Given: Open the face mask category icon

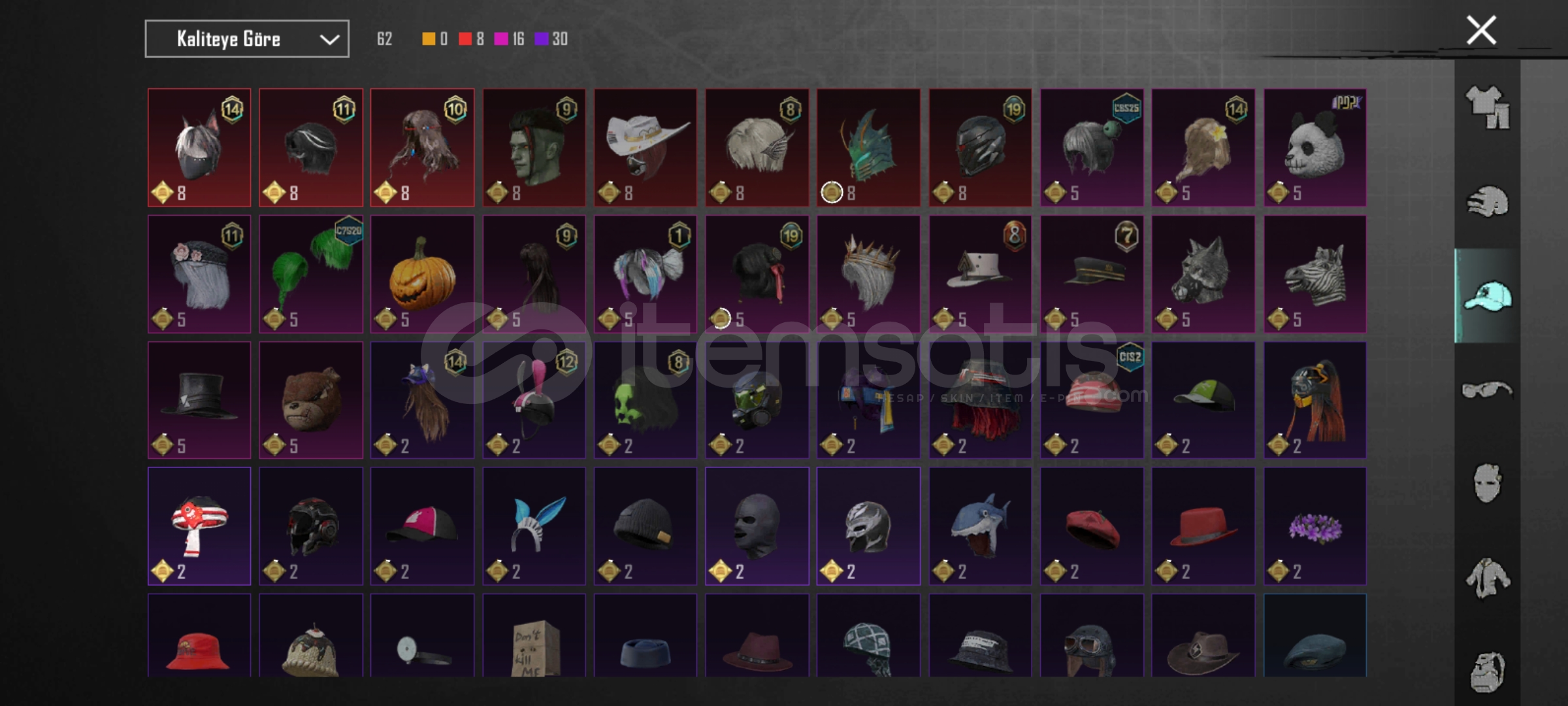Looking at the screenshot, I should 1487,483.
